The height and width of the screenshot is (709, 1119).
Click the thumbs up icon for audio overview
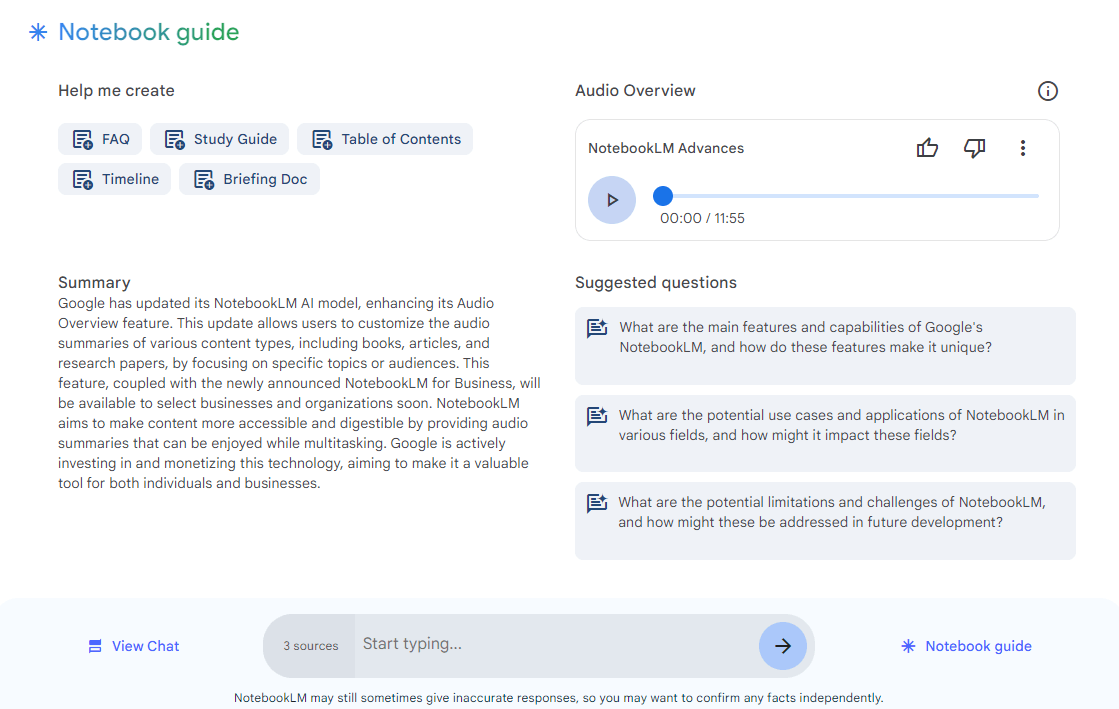927,148
